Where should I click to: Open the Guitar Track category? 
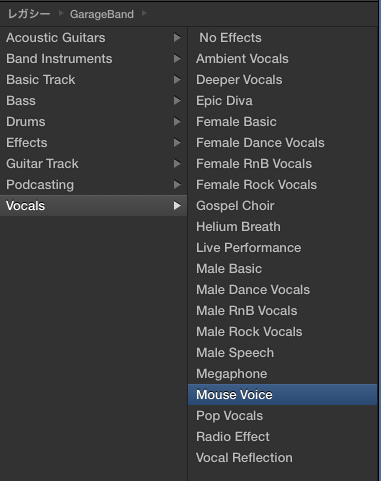(93, 164)
